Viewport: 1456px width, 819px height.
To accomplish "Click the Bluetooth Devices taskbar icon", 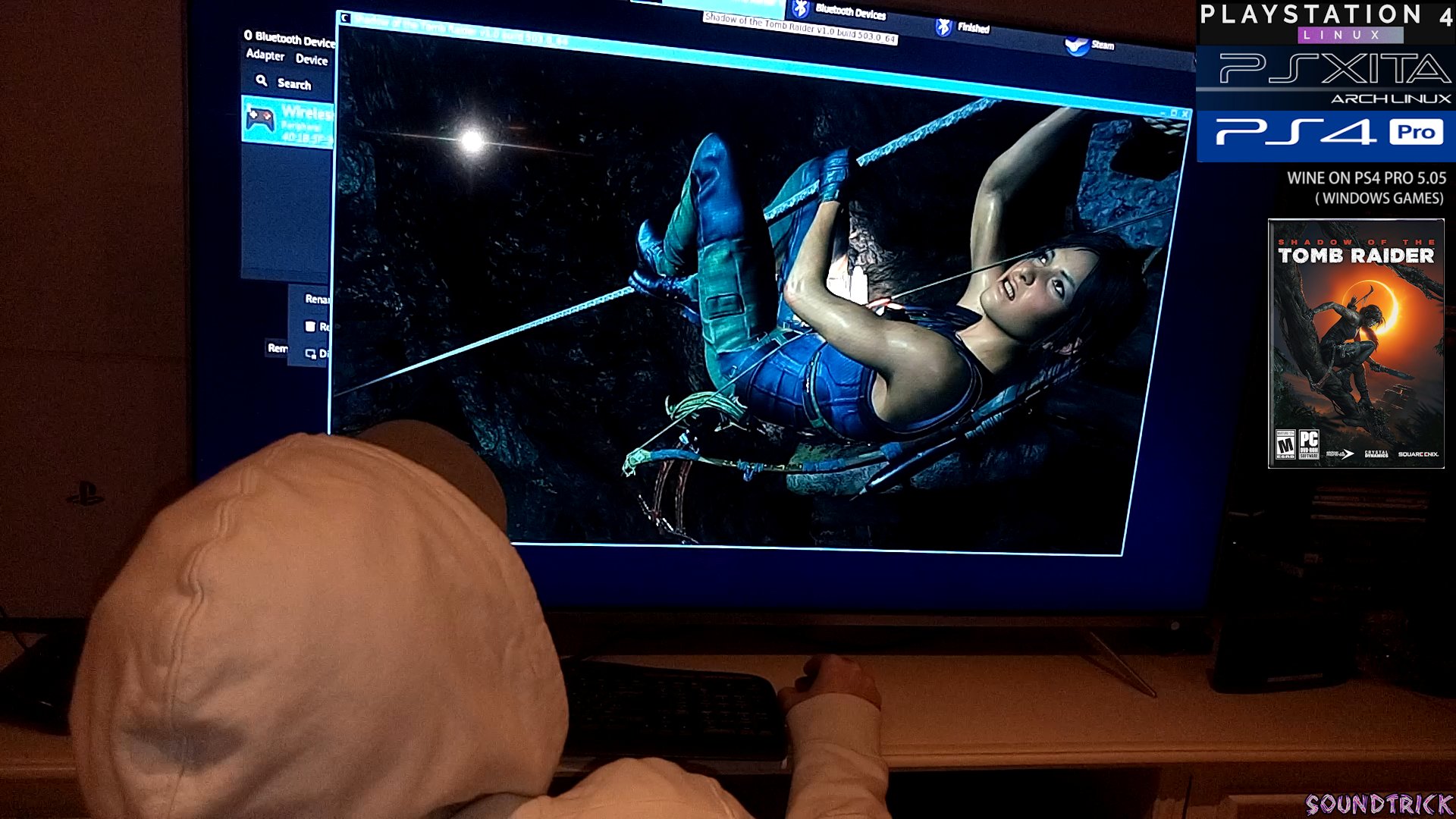I will click(801, 10).
